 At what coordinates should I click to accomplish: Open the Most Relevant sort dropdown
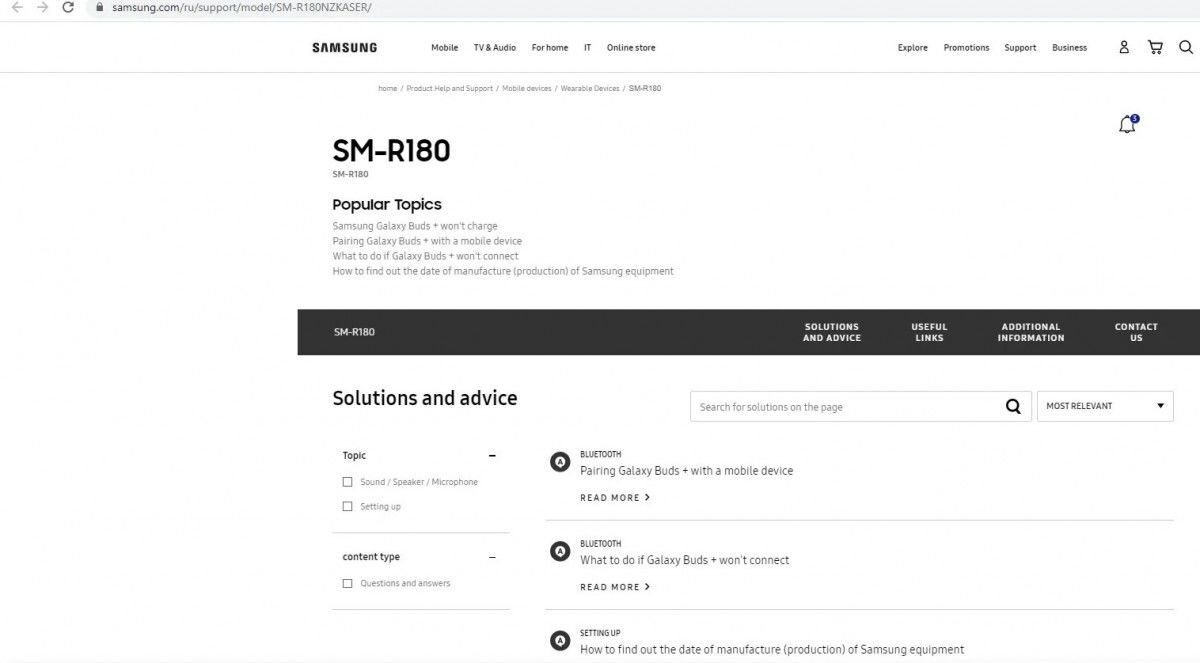click(1105, 406)
